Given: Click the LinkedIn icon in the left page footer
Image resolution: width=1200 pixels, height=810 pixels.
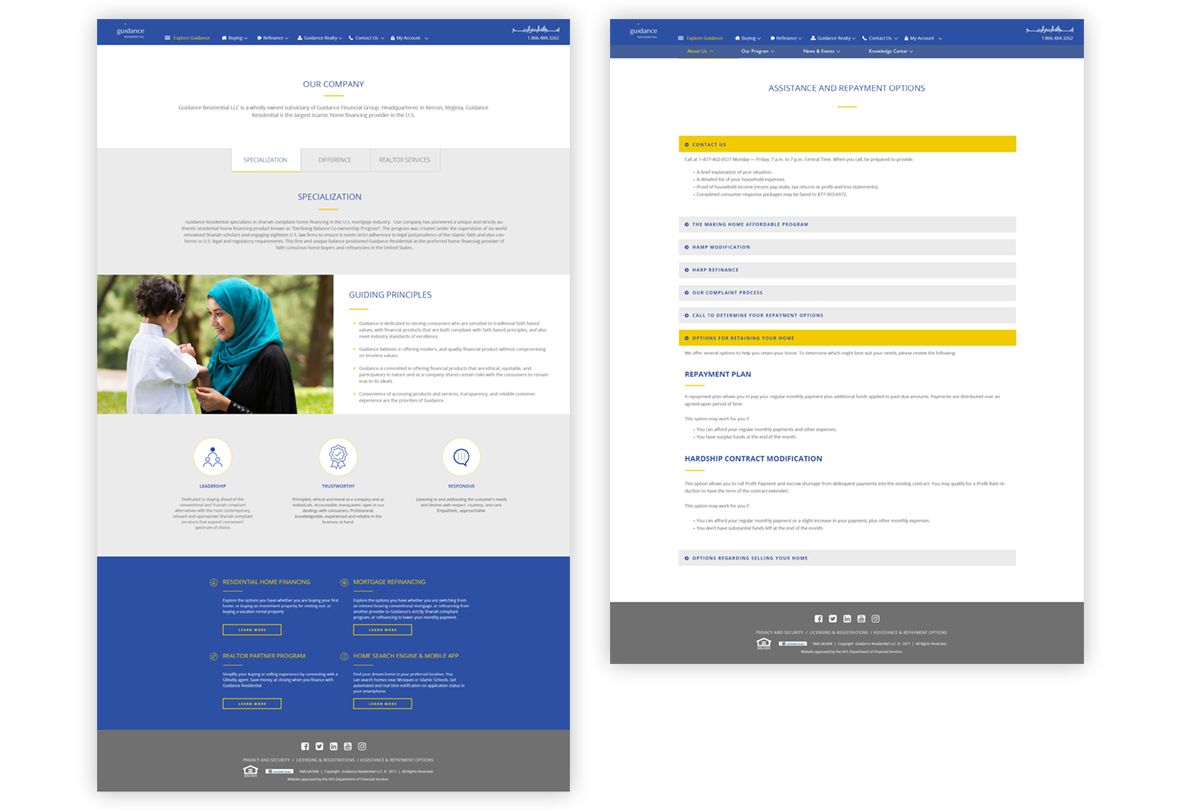Looking at the screenshot, I should click(333, 746).
